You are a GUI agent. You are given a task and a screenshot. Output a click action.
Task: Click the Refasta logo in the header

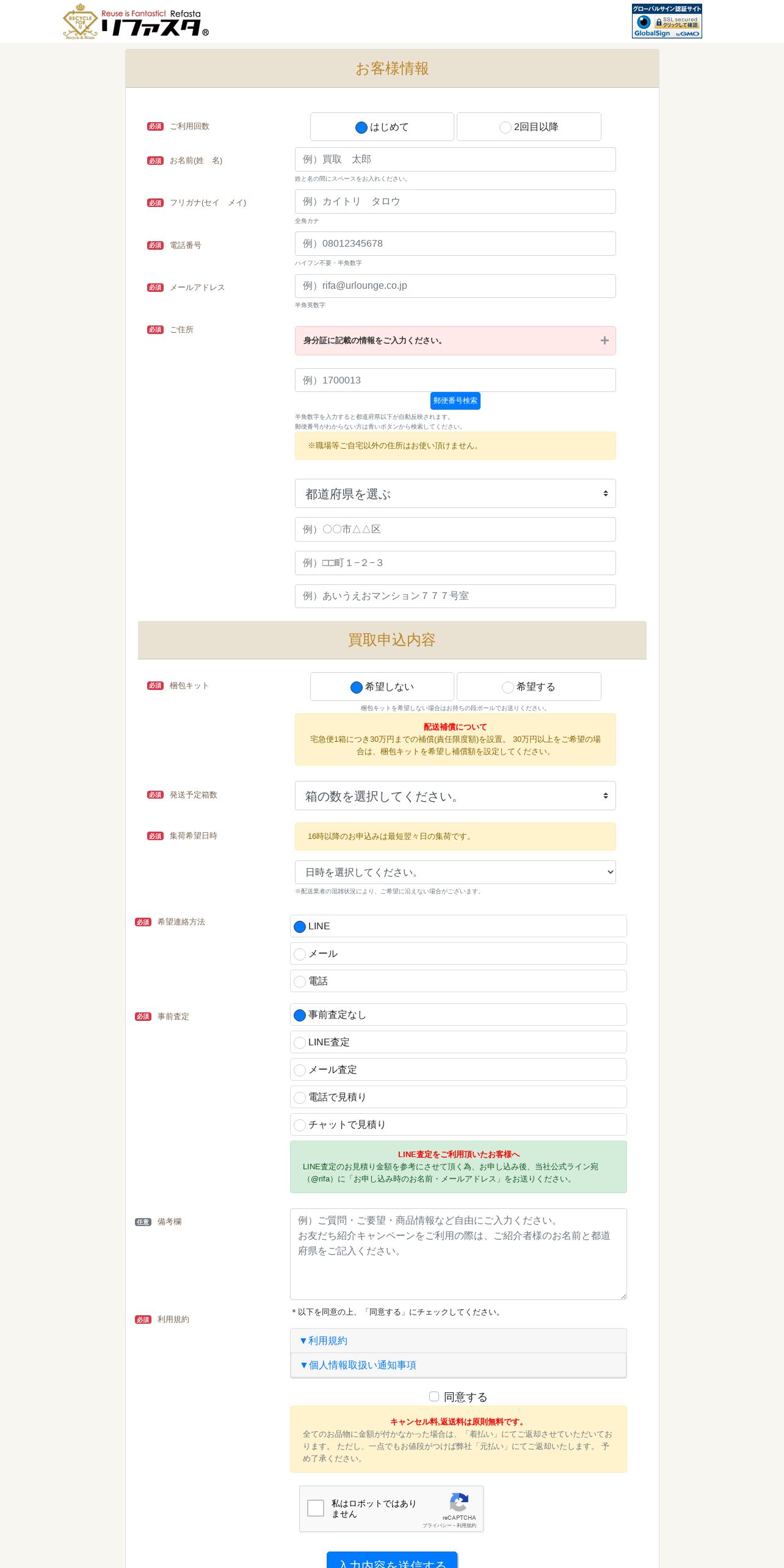(136, 21)
